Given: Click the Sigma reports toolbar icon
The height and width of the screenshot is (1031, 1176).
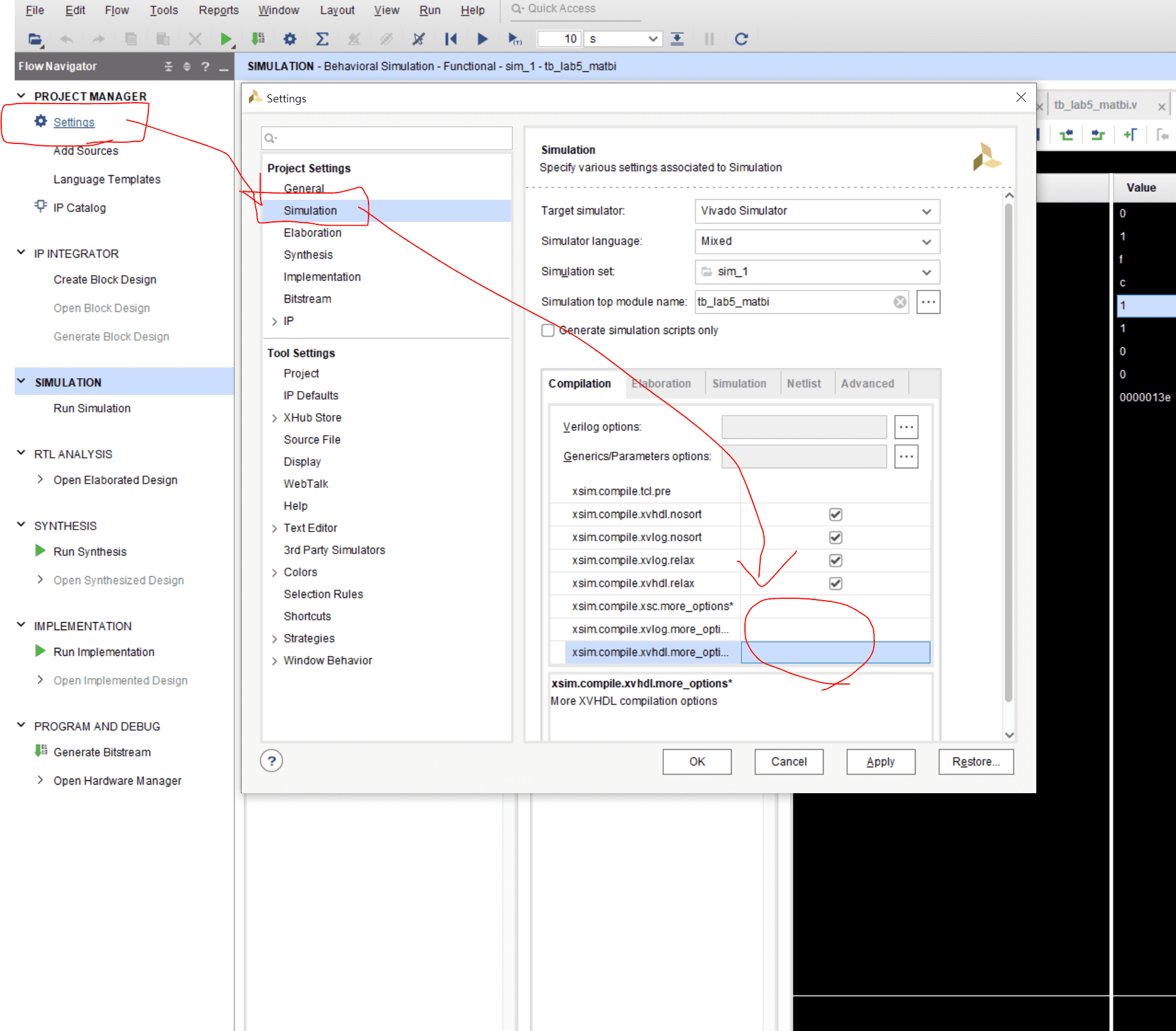Looking at the screenshot, I should point(322,39).
